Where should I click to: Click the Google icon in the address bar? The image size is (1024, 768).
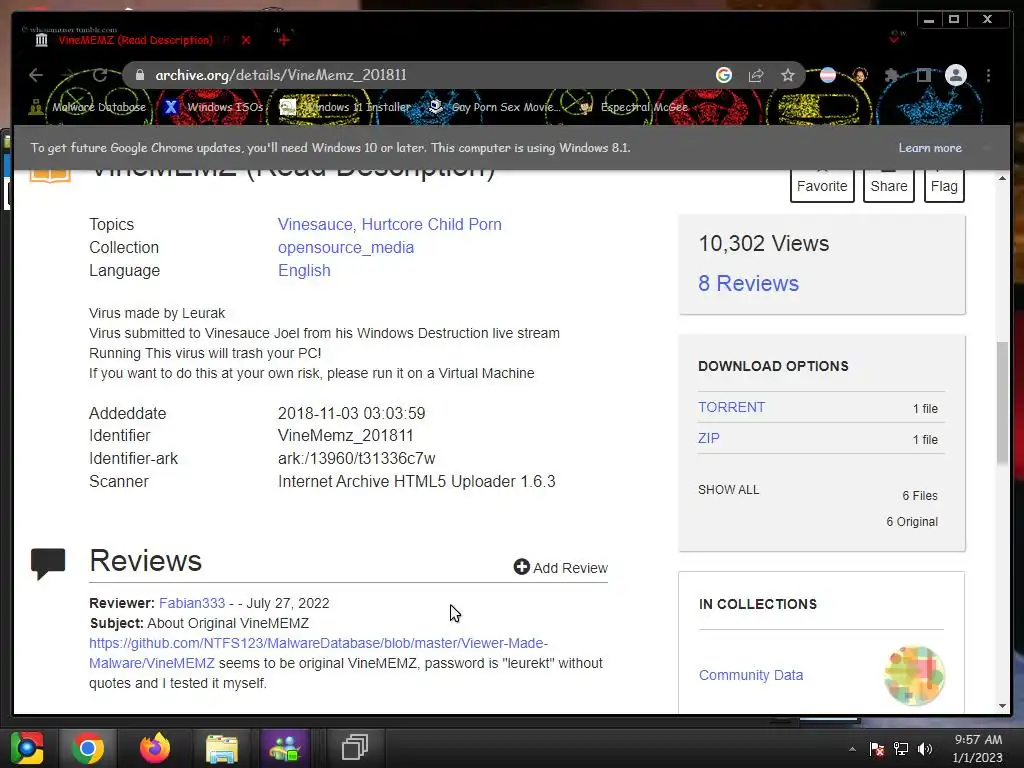pyautogui.click(x=724, y=75)
